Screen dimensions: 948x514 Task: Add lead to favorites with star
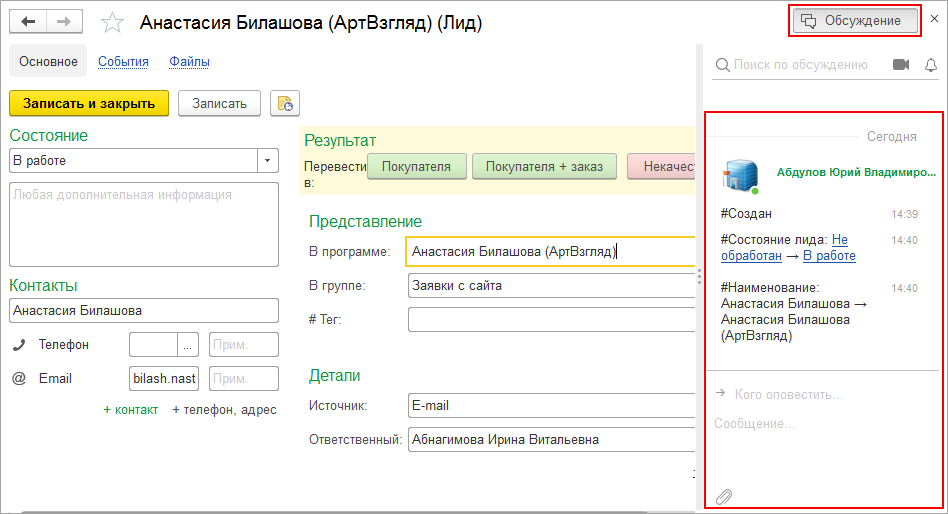click(113, 22)
